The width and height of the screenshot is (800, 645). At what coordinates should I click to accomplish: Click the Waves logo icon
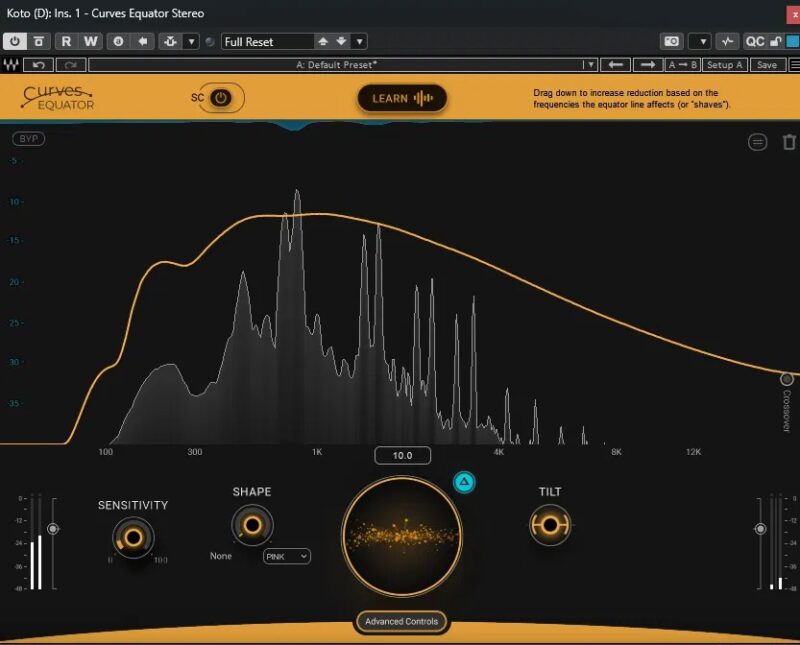11,65
